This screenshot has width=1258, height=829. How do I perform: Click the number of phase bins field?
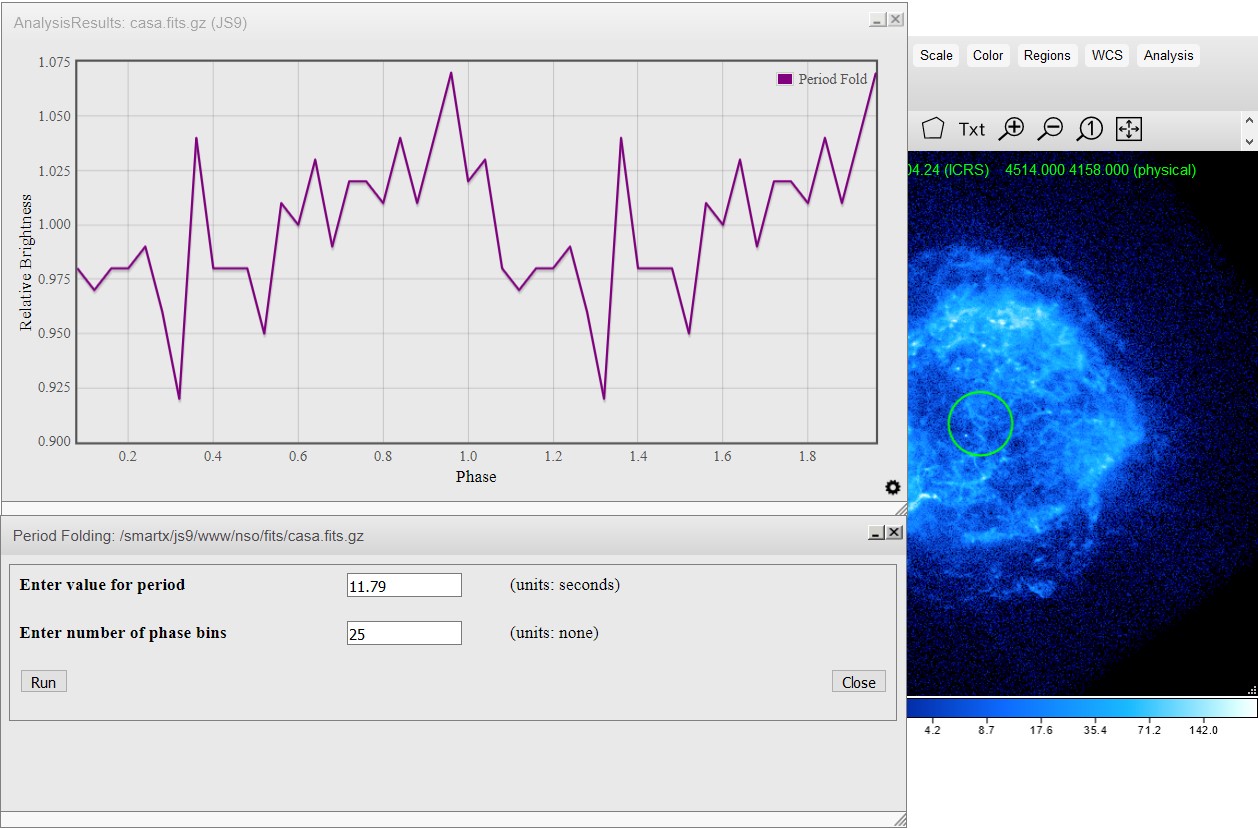pos(404,633)
